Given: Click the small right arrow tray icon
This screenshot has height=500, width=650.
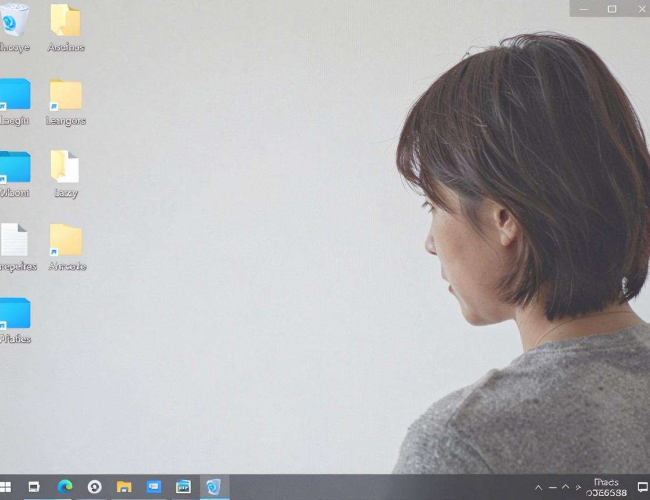Looking at the screenshot, I should [x=578, y=488].
